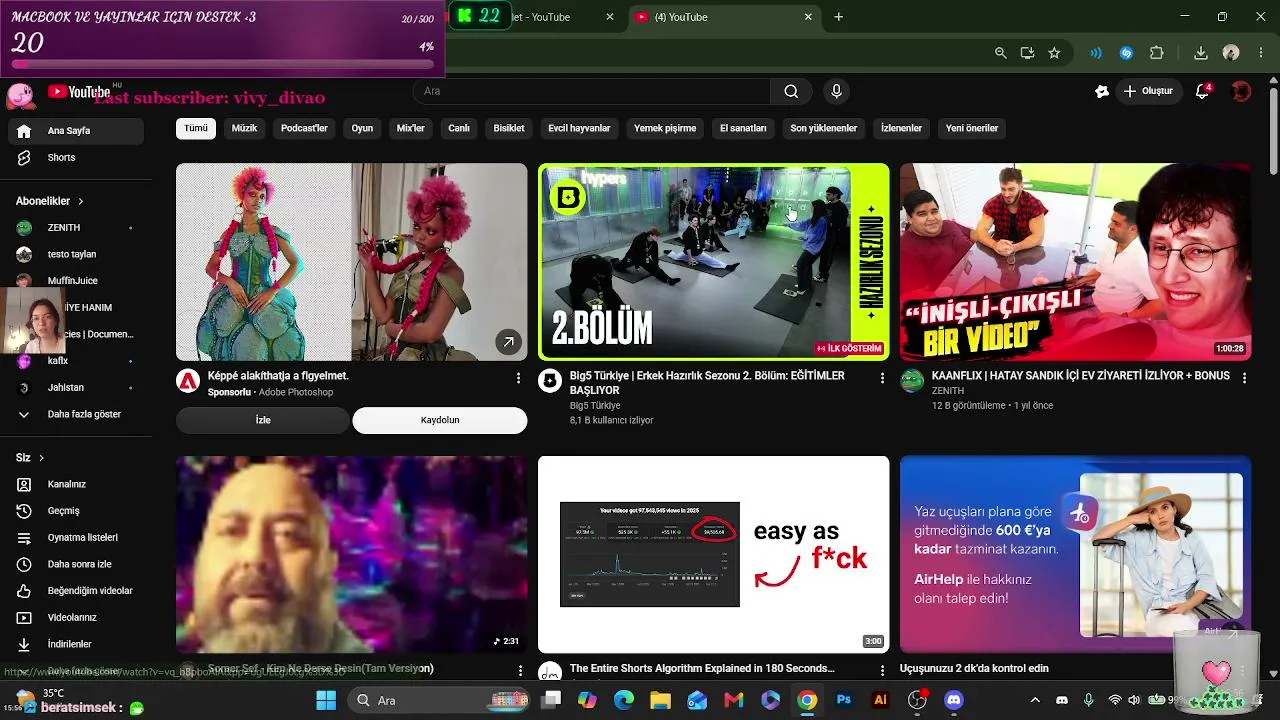This screenshot has height=720, width=1280.
Task: Expand the Abonelikler section chevron
Action: coord(81,201)
